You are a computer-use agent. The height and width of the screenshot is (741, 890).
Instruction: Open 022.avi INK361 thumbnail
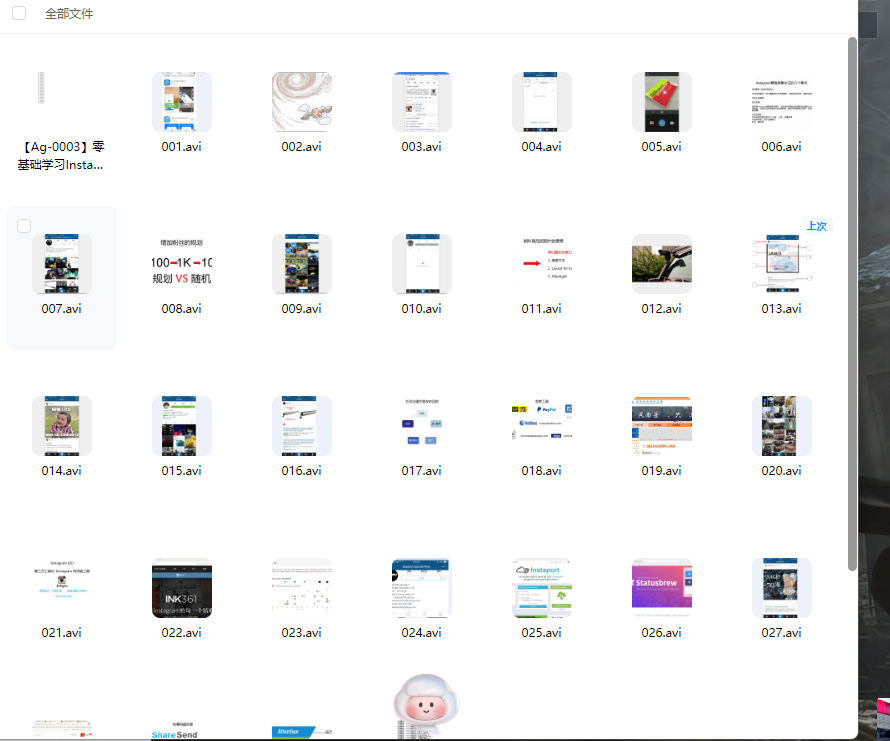(x=181, y=588)
